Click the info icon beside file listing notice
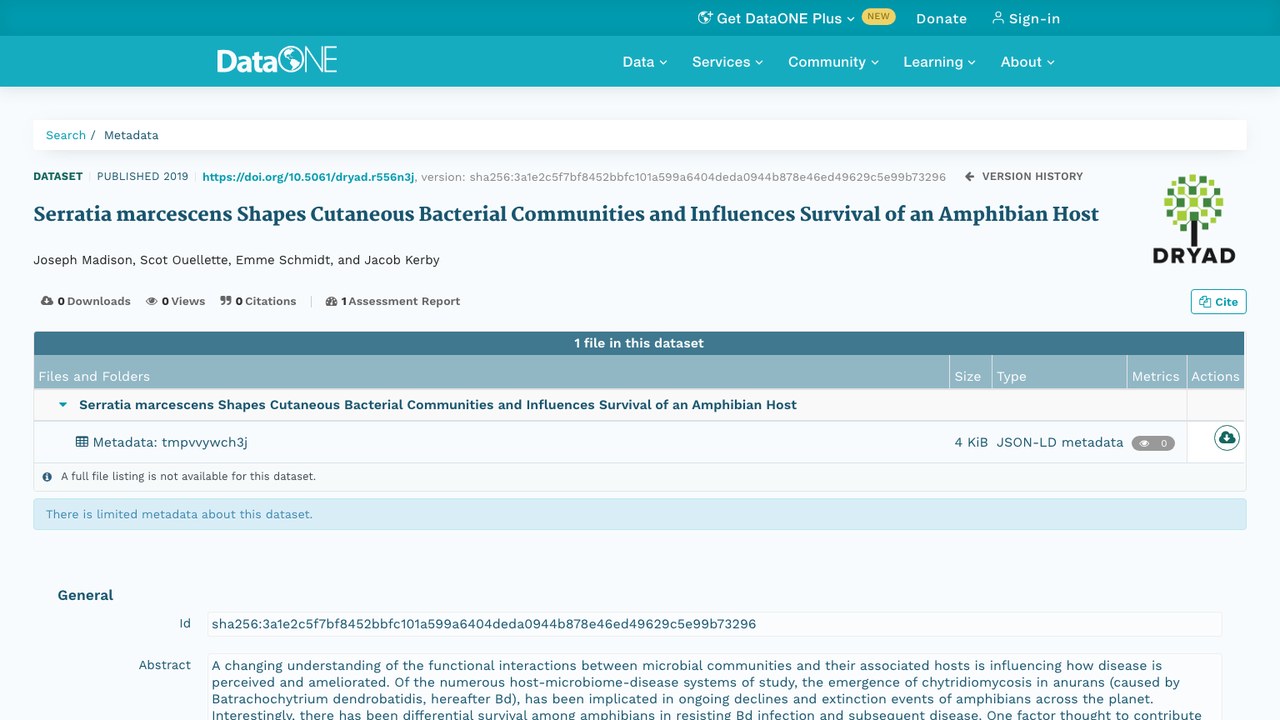1280x720 pixels. coord(47,477)
